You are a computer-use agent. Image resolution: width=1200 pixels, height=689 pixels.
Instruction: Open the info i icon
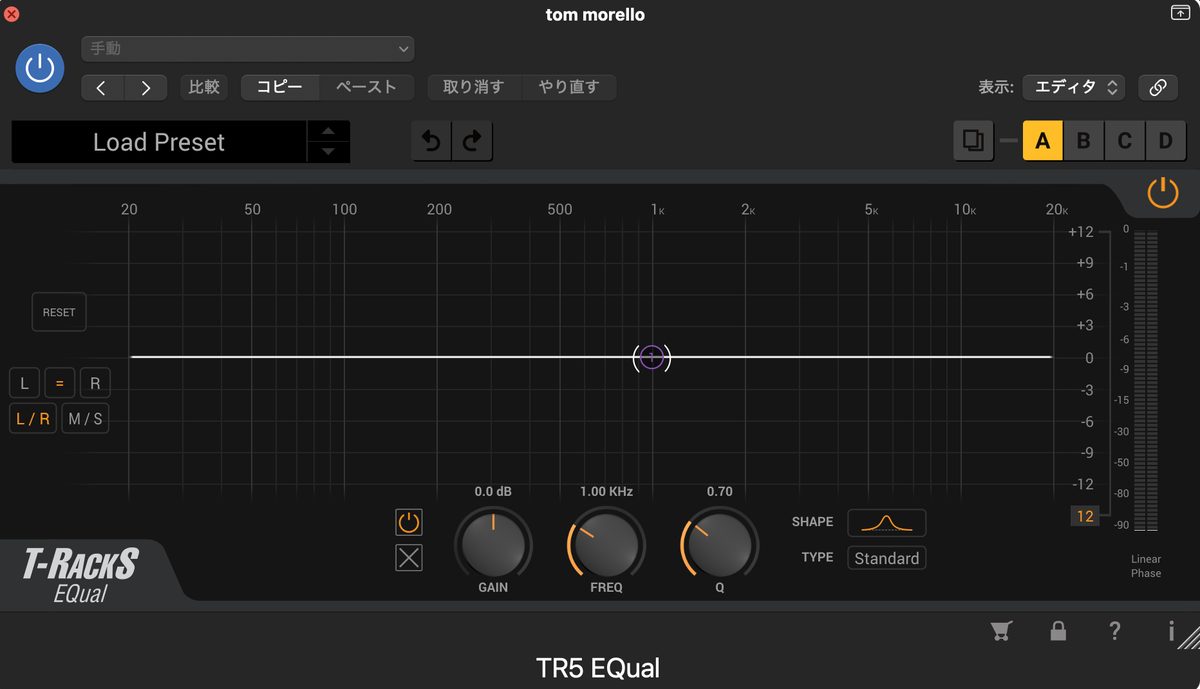click(1171, 630)
